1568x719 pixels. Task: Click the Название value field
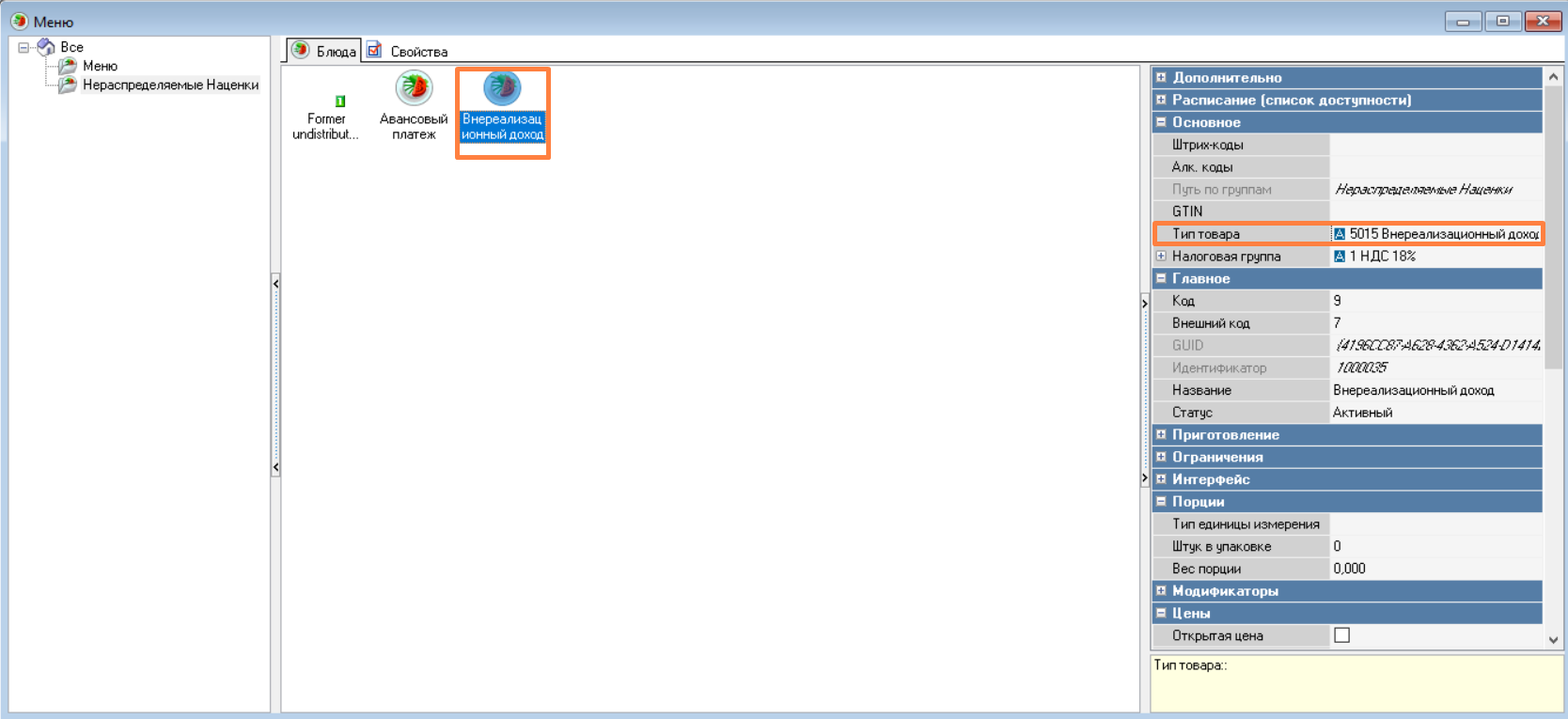click(1435, 390)
